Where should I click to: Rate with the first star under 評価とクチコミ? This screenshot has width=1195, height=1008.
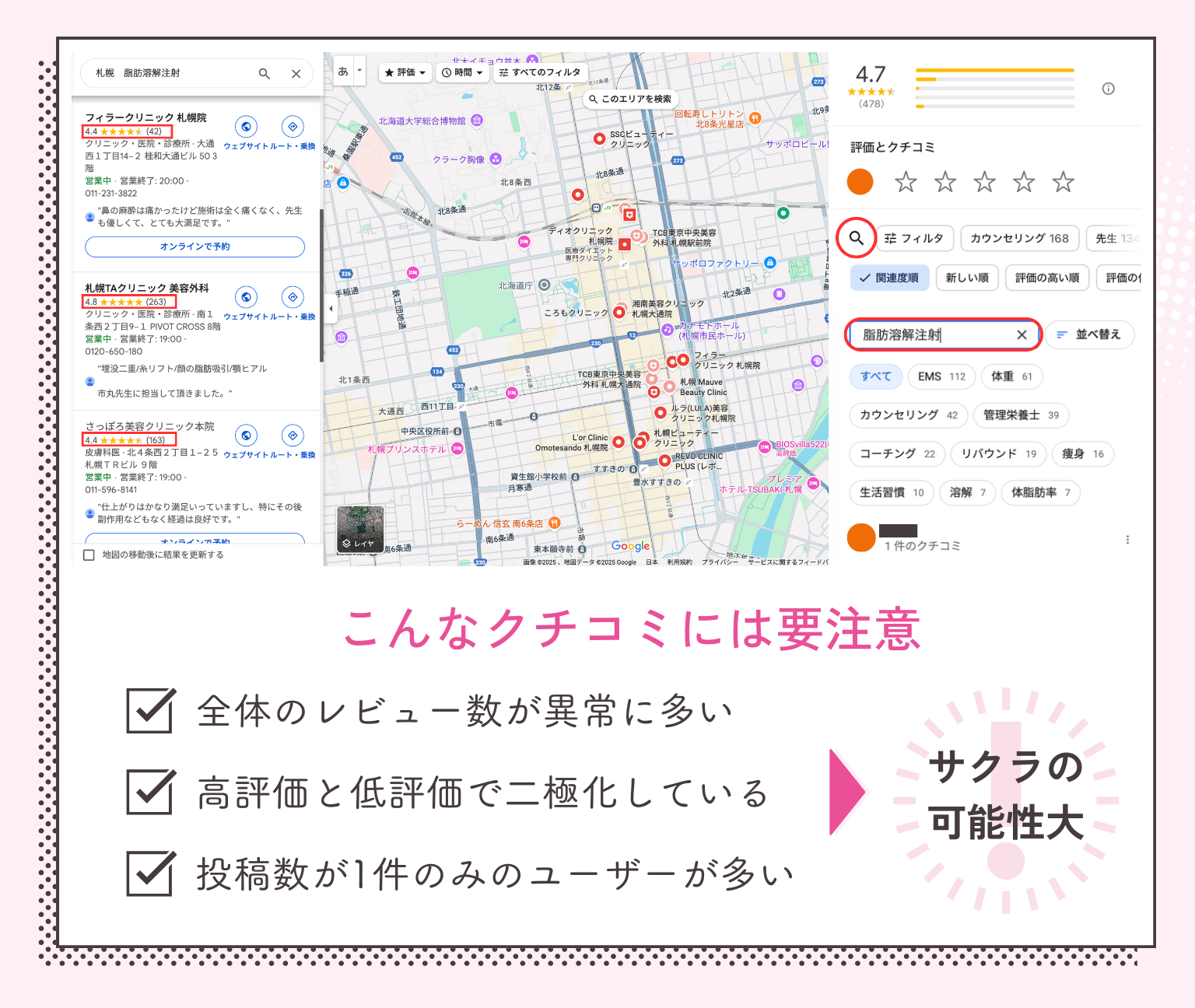point(906,182)
